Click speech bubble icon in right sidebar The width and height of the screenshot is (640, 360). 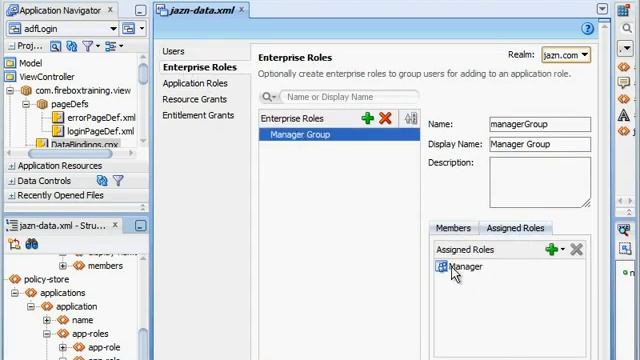[x=624, y=83]
